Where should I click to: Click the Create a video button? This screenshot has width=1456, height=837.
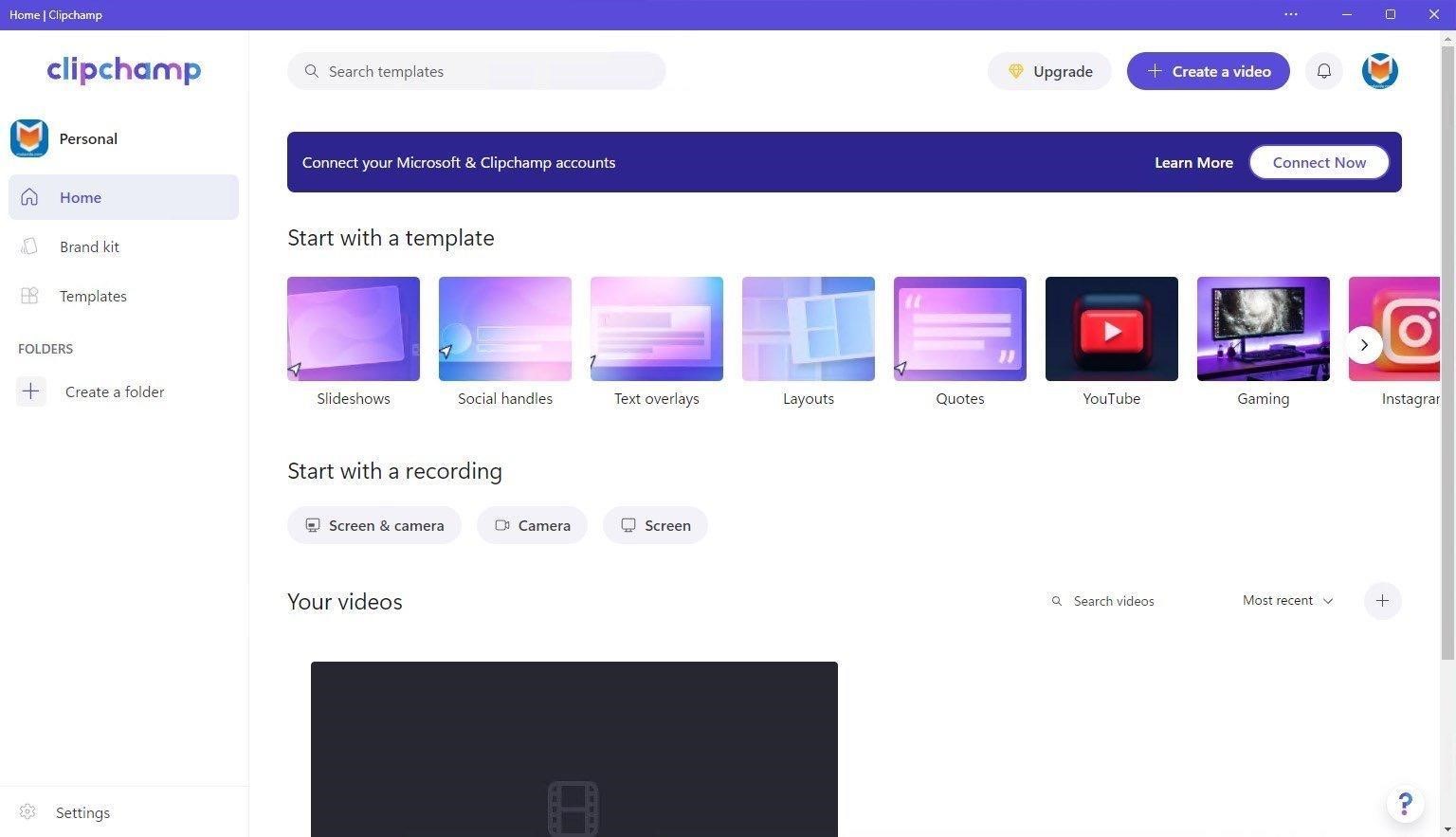[x=1208, y=71]
